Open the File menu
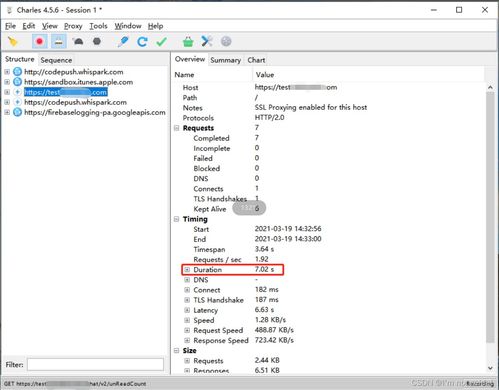This screenshot has height=390, width=499. point(10,26)
